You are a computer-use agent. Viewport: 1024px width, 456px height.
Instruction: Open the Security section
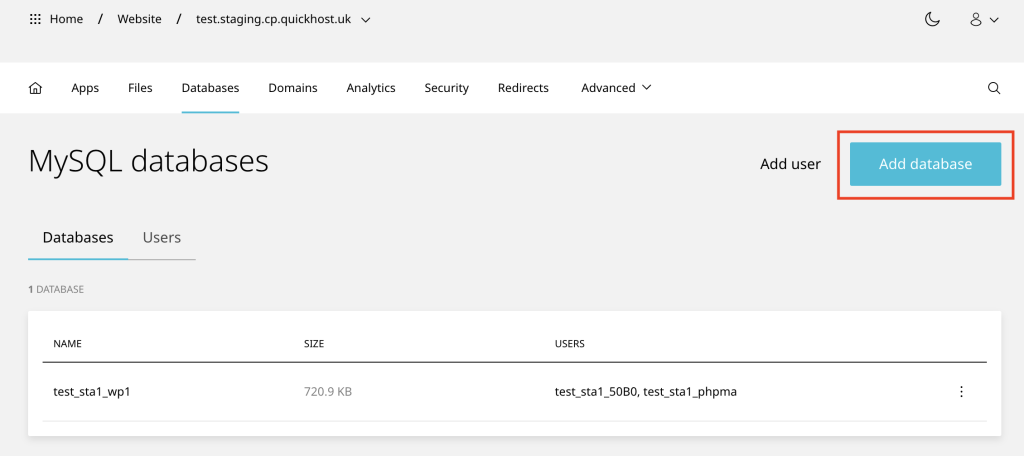[447, 88]
